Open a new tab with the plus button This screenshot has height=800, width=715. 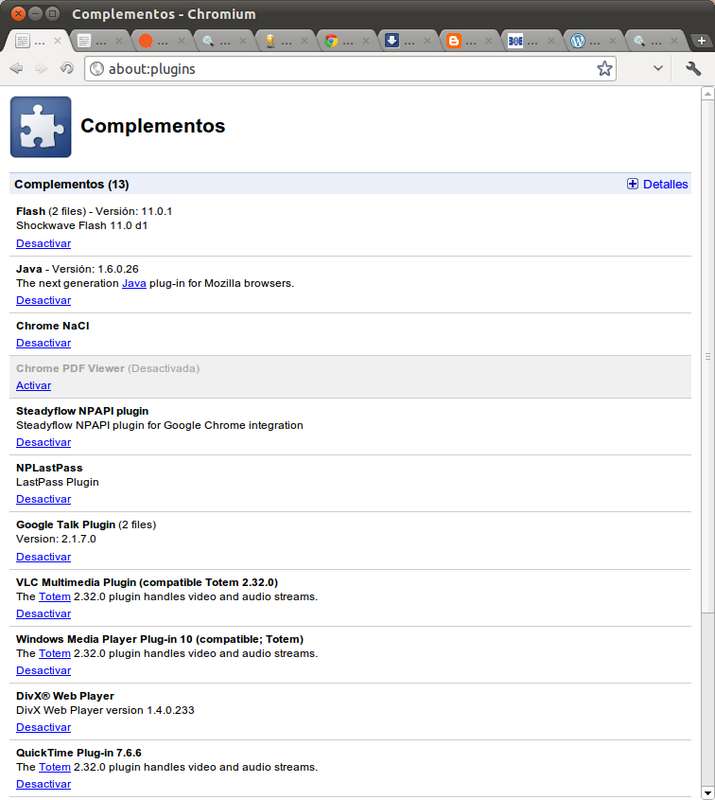pyautogui.click(x=702, y=40)
